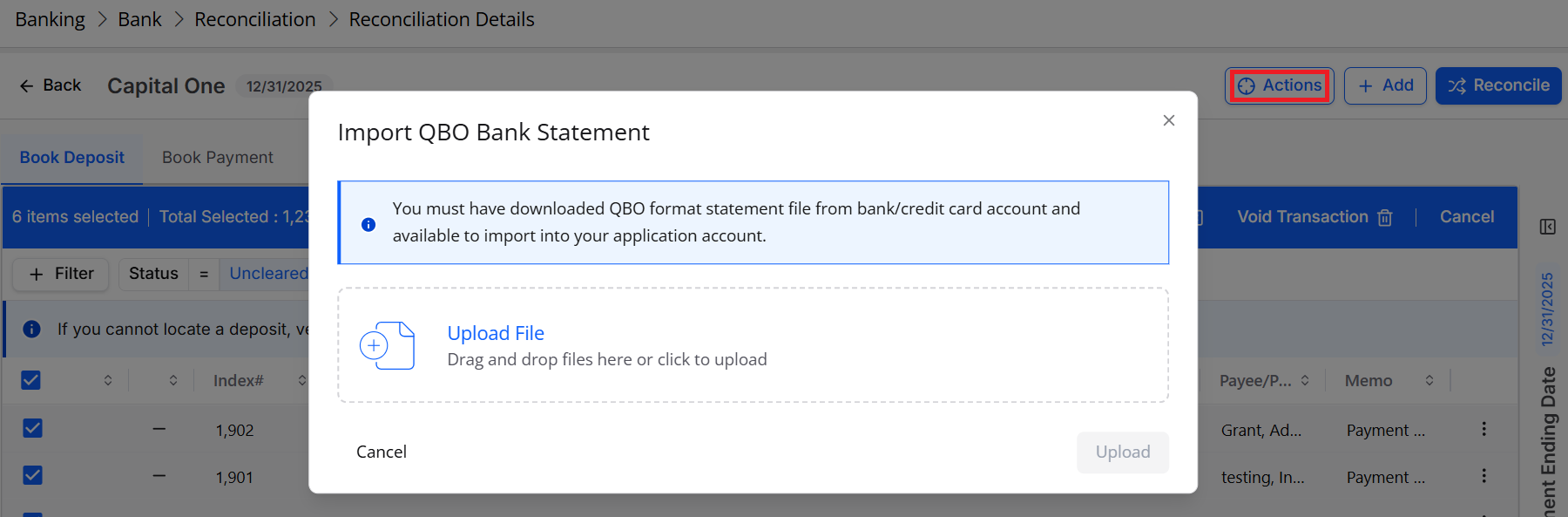Open the Actions menu button
Viewport: 1568px width, 517px height.
(1279, 85)
